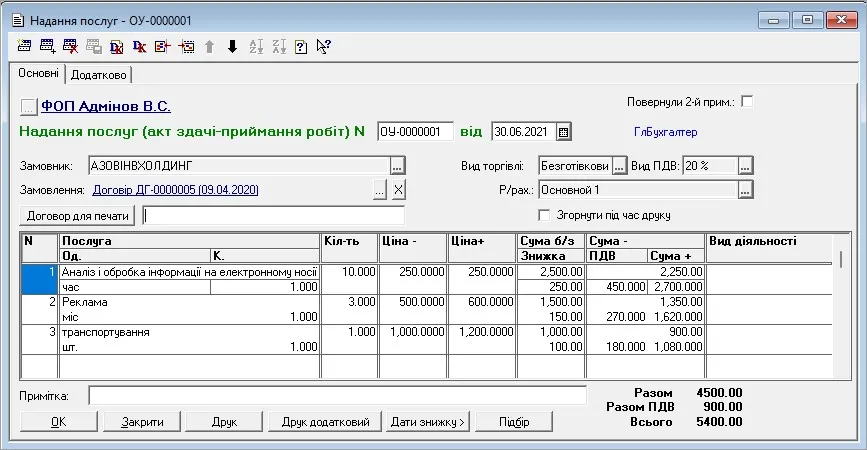Click Ціна+ cell 1,200.0000
The image size is (867, 450).
pos(482,332)
